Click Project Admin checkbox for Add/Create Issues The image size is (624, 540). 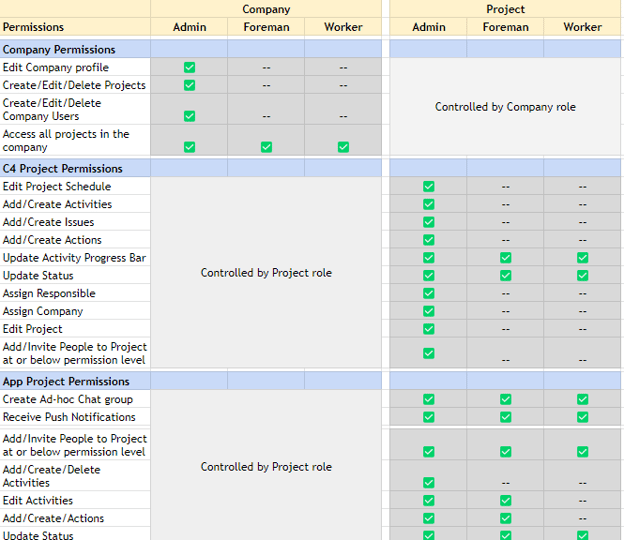click(428, 222)
